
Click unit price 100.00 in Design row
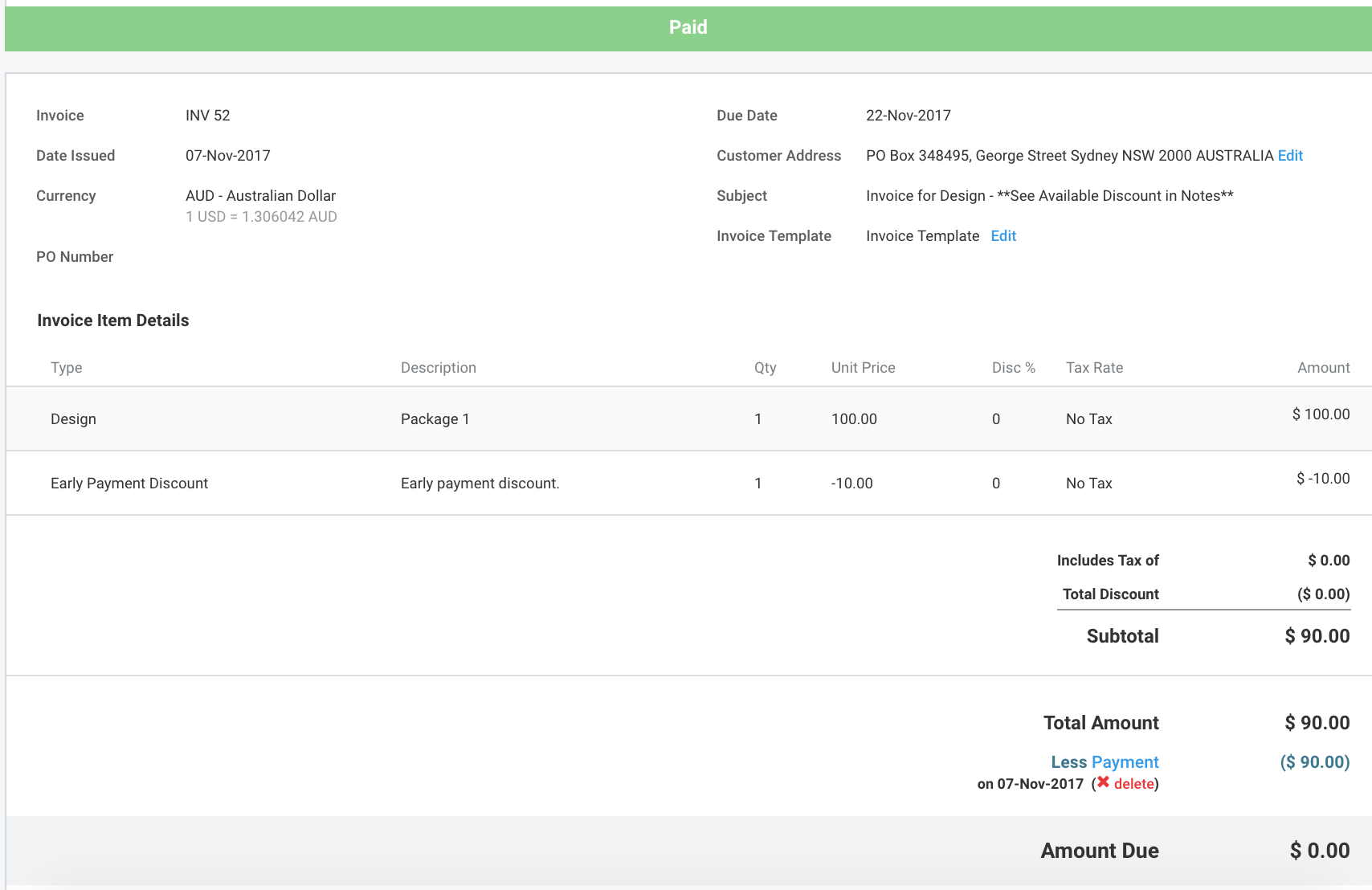(x=854, y=419)
